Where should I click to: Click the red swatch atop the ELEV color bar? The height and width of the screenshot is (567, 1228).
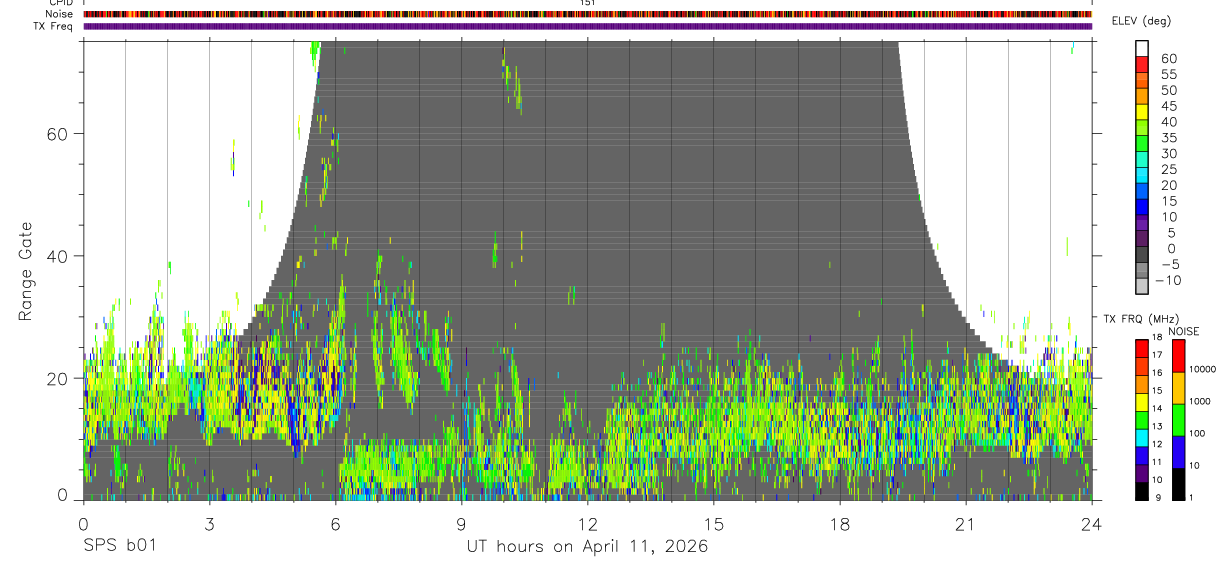click(1142, 65)
